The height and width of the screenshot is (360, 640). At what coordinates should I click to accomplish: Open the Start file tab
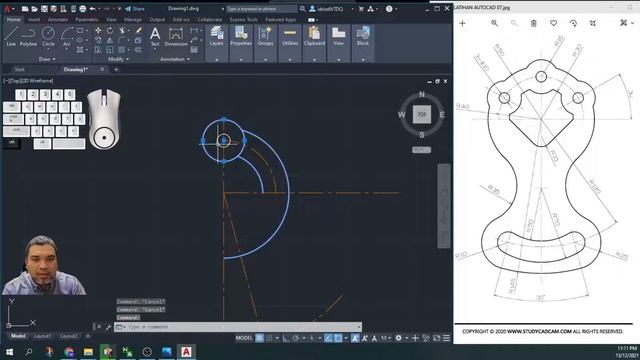click(x=19, y=69)
